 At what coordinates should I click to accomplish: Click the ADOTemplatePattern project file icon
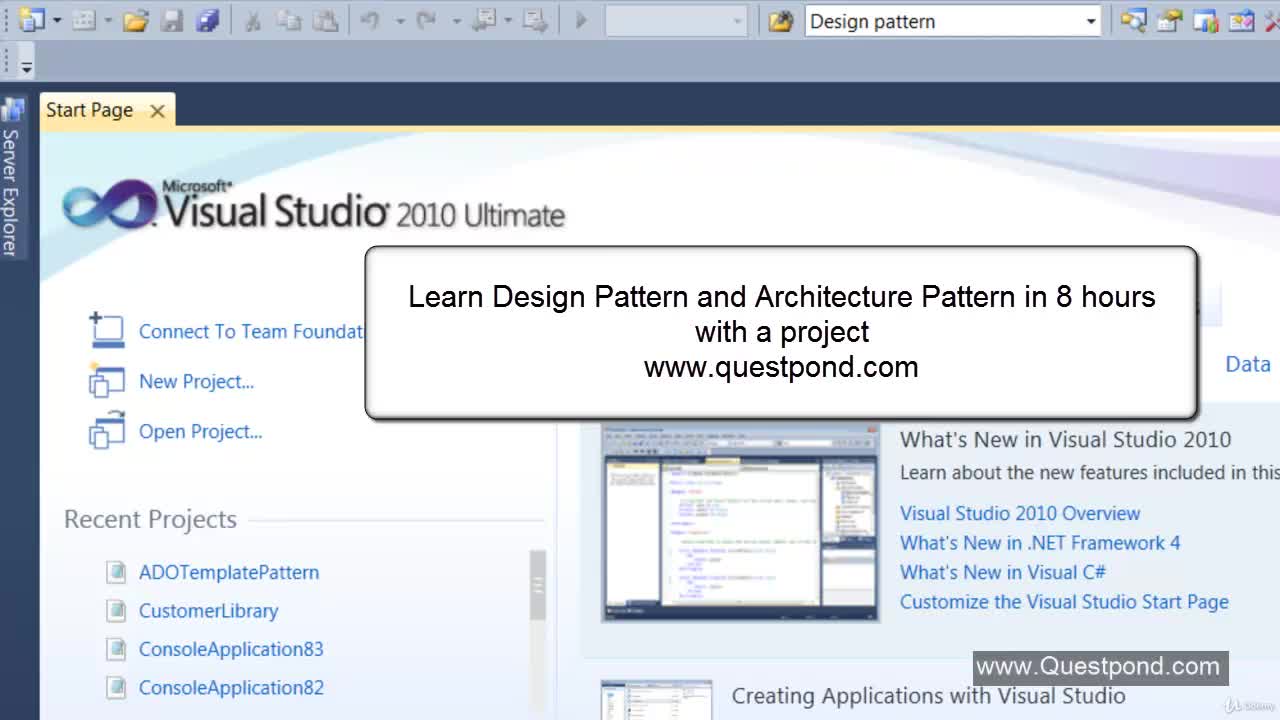[x=117, y=572]
